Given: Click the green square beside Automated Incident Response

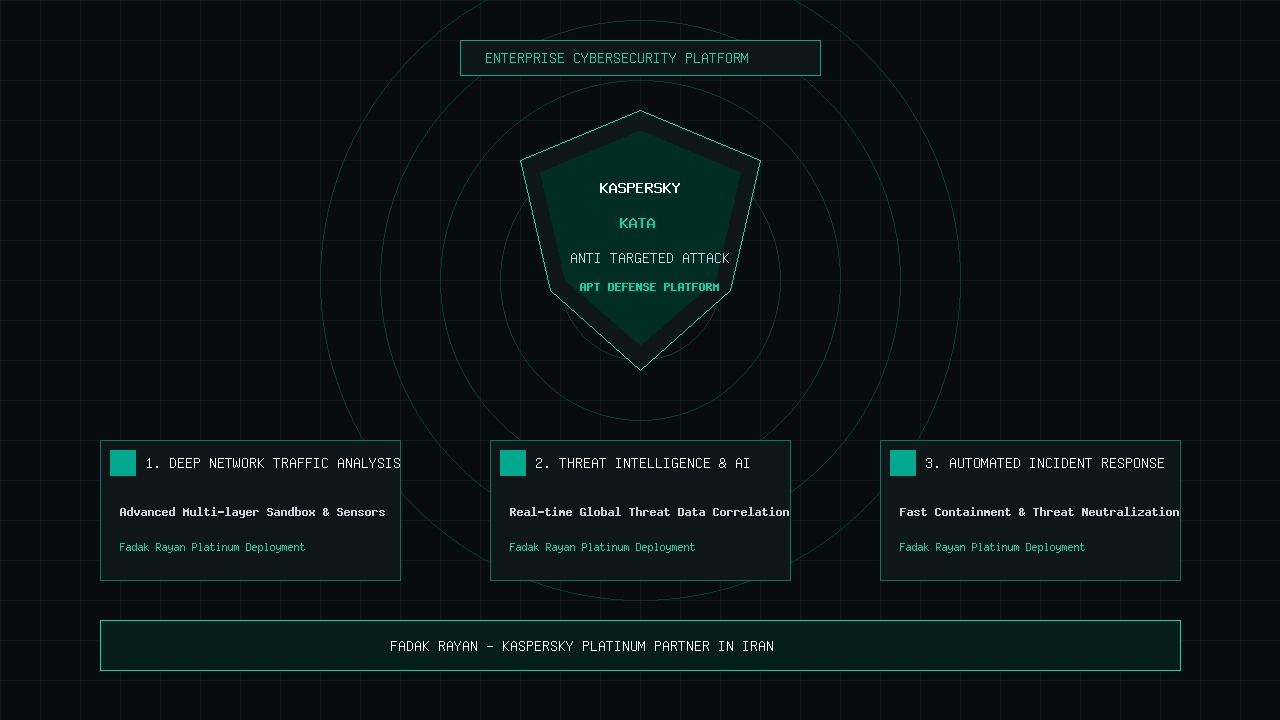Looking at the screenshot, I should click(903, 463).
